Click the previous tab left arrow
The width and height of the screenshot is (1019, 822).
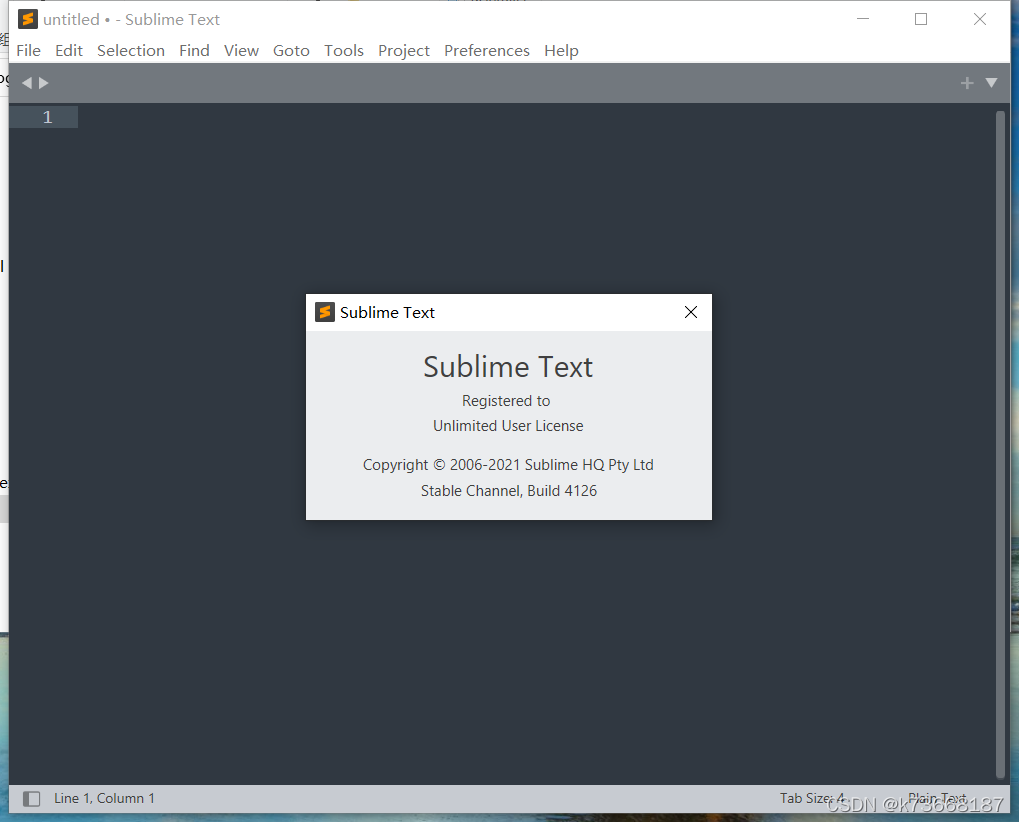pyautogui.click(x=27, y=83)
